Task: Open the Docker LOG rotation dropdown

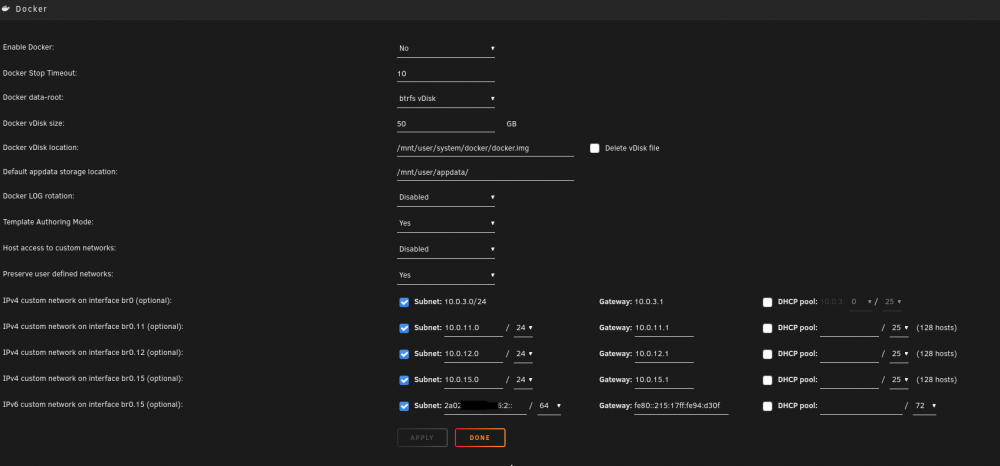Action: click(446, 198)
